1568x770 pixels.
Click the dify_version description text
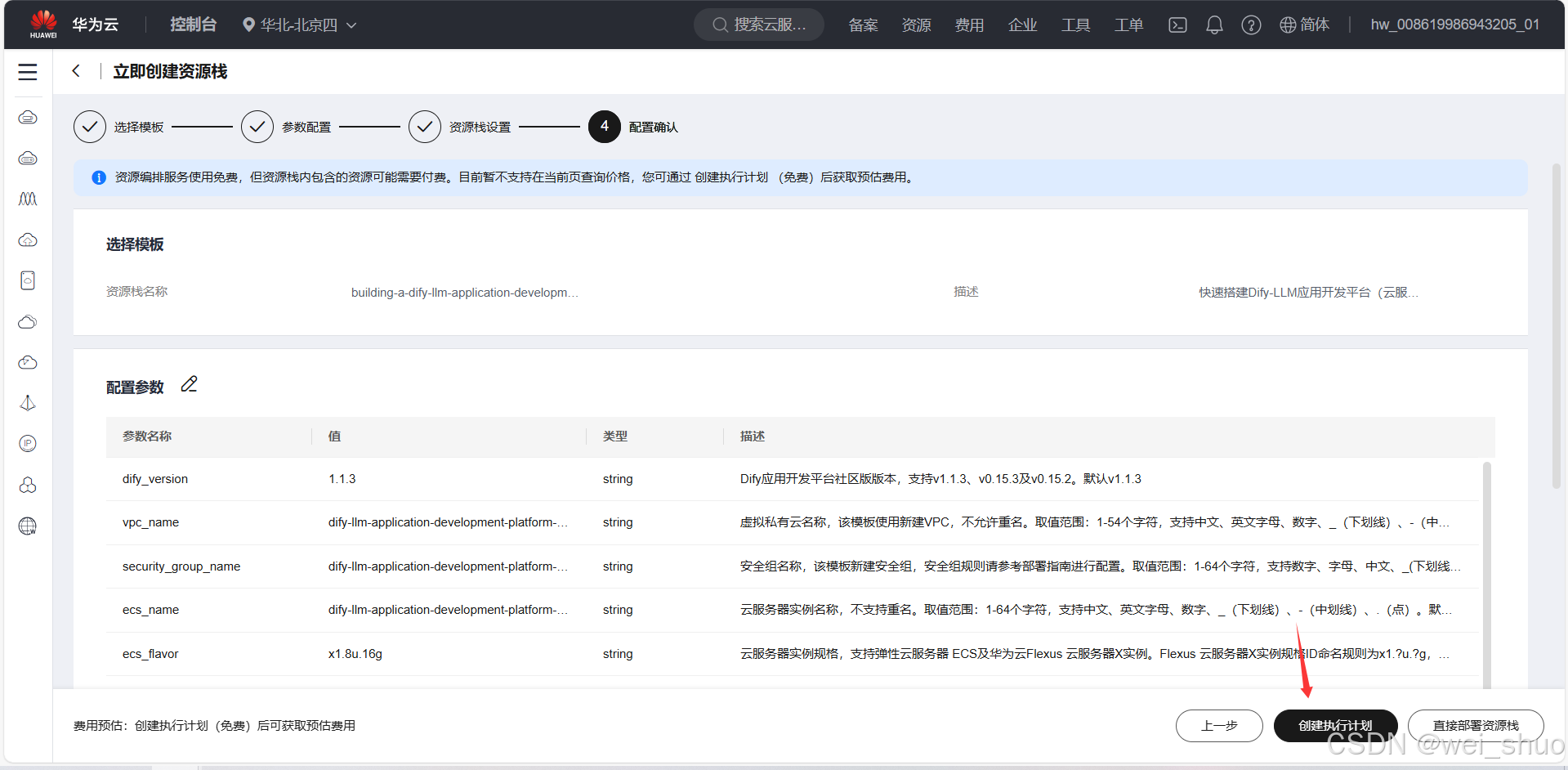tap(940, 479)
